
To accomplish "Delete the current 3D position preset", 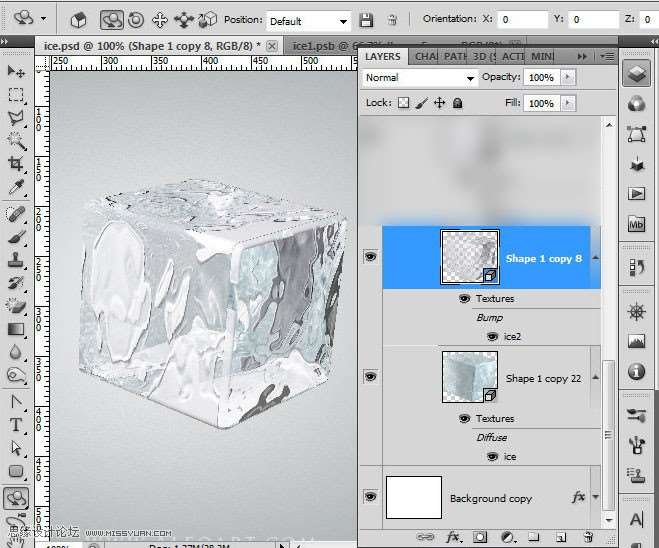I will pos(392,20).
